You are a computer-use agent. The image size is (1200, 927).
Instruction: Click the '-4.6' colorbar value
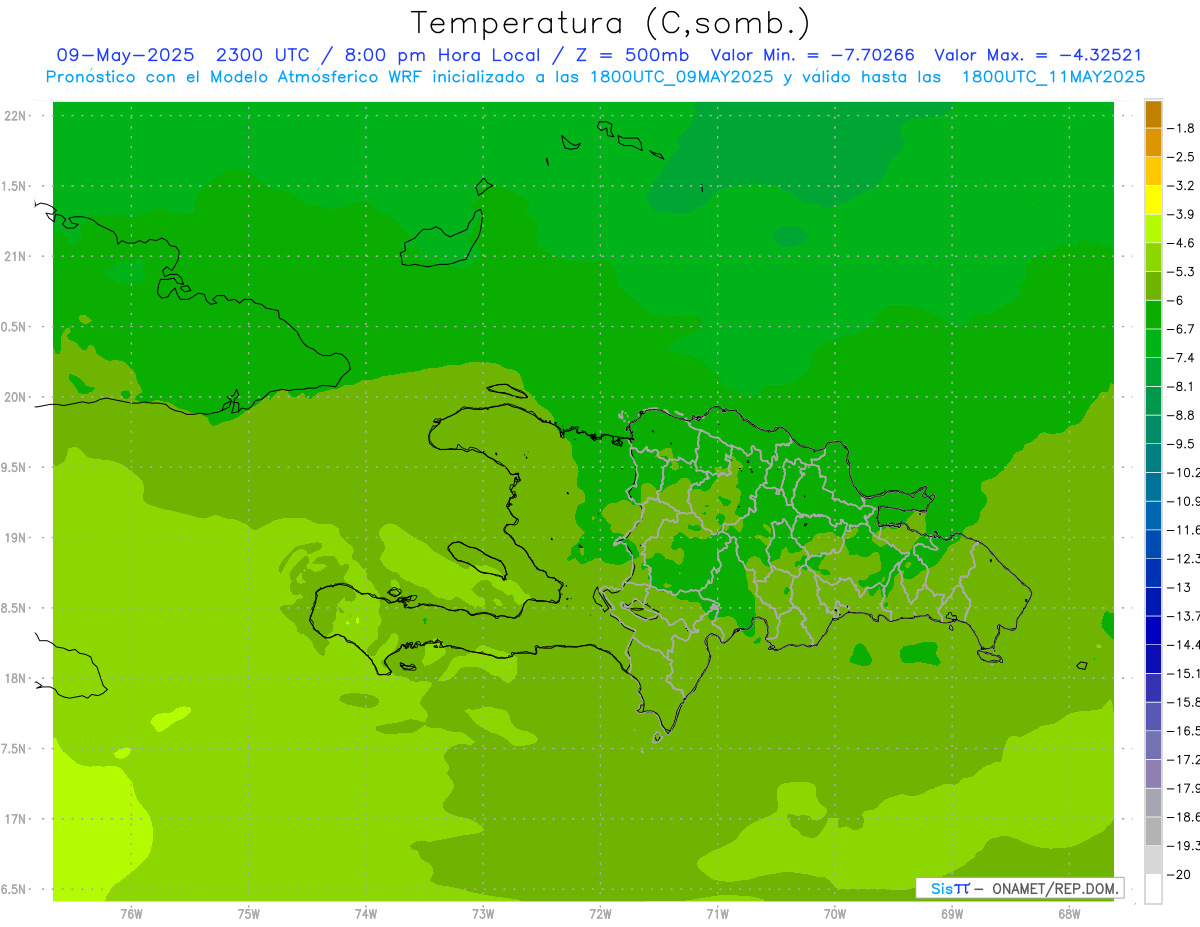[x=1181, y=243]
